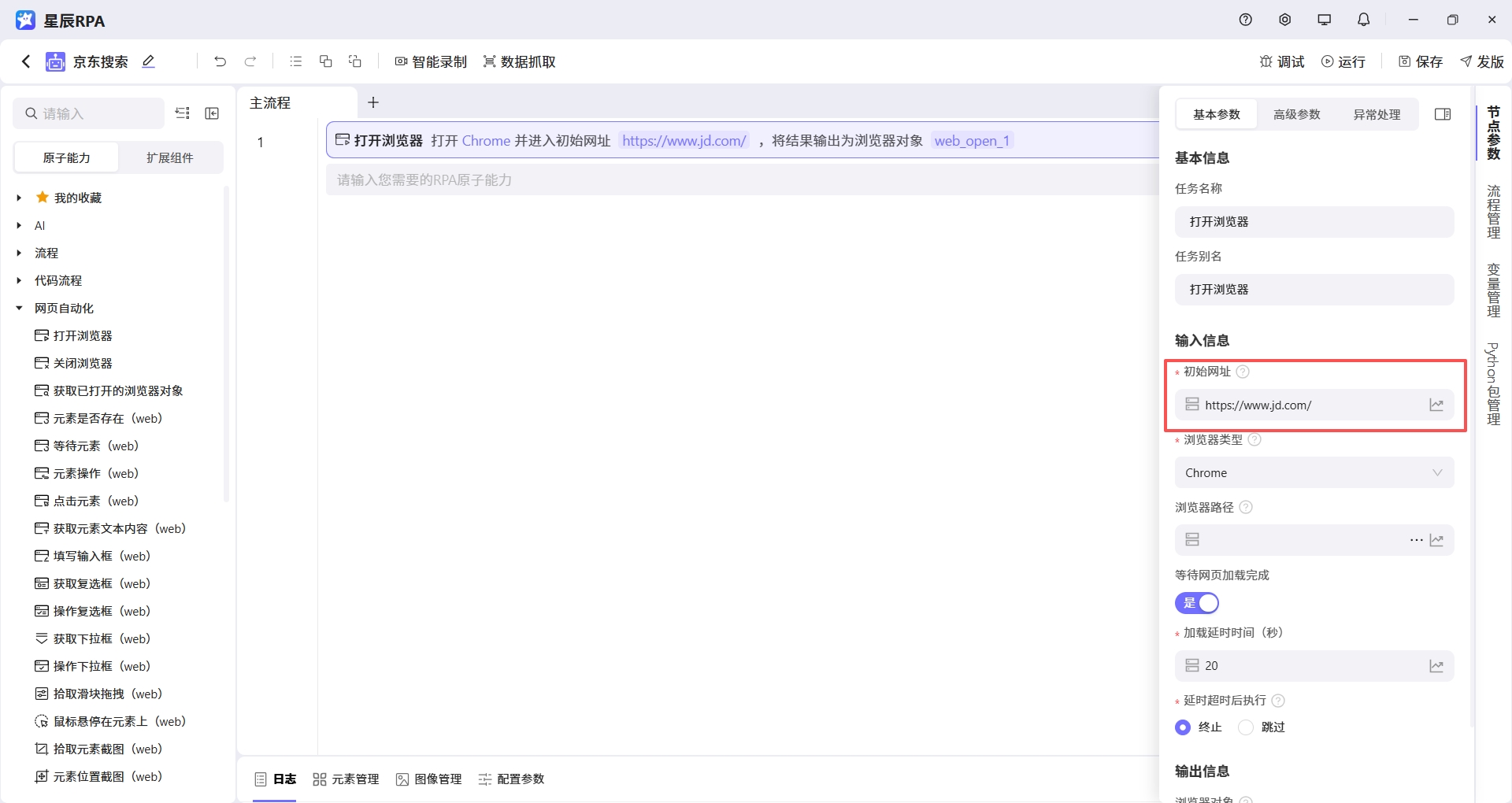Select the 终止 radio option
The height and width of the screenshot is (803, 1512).
1182,727
